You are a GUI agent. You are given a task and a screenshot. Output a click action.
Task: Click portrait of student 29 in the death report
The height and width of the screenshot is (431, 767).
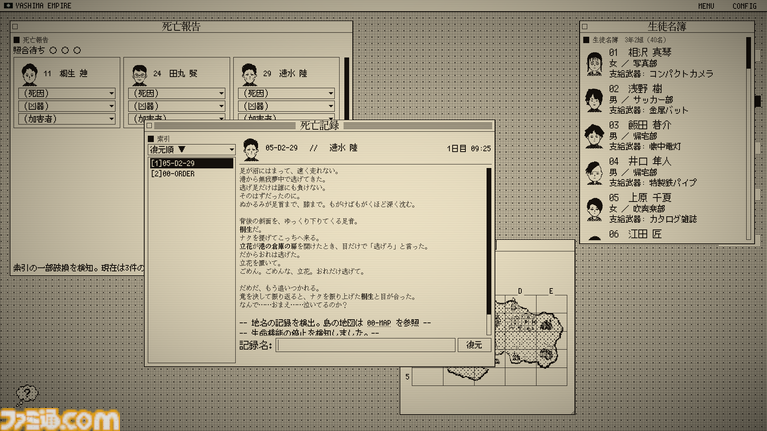(x=249, y=74)
